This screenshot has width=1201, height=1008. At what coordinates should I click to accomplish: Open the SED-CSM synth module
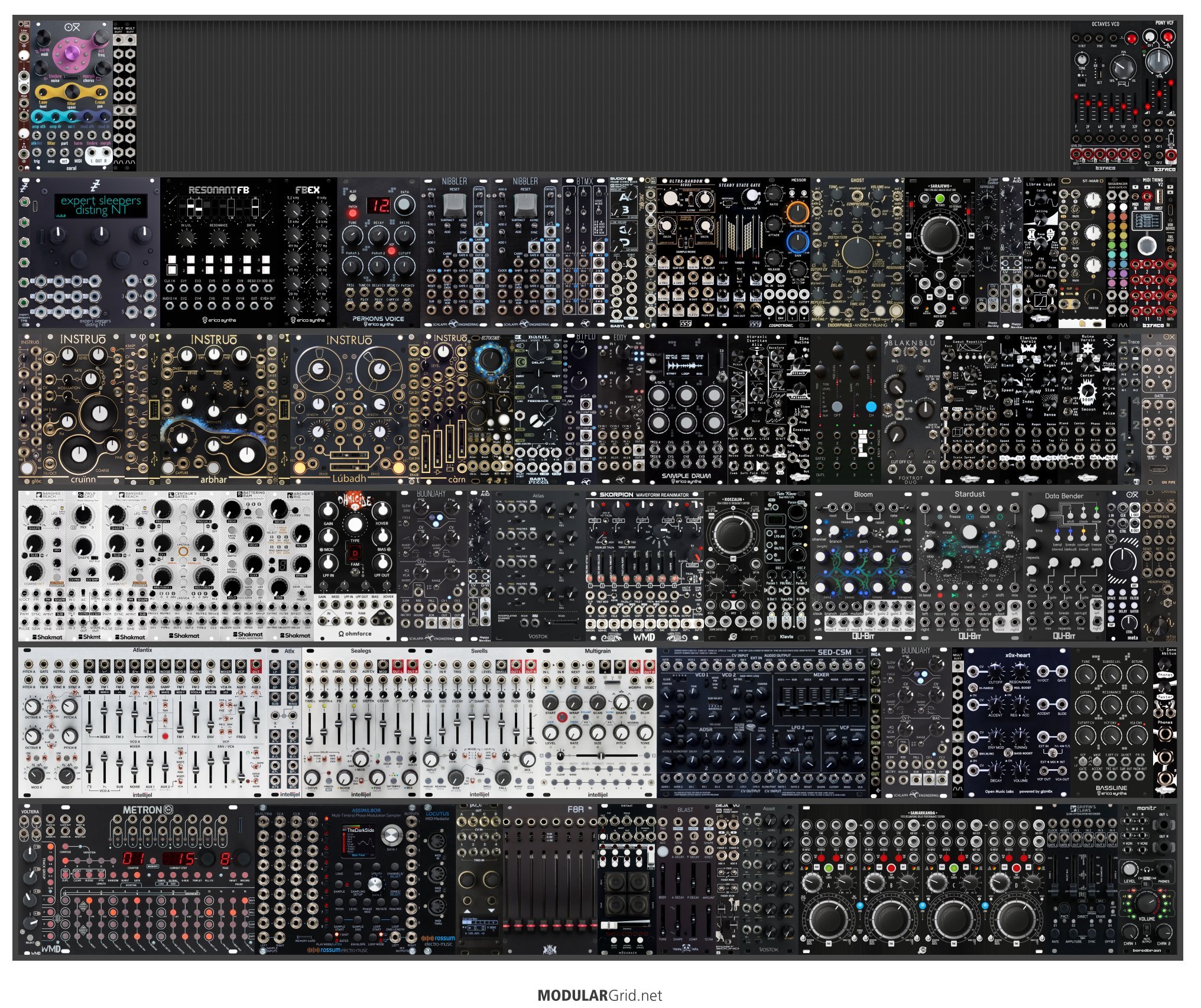tap(762, 722)
